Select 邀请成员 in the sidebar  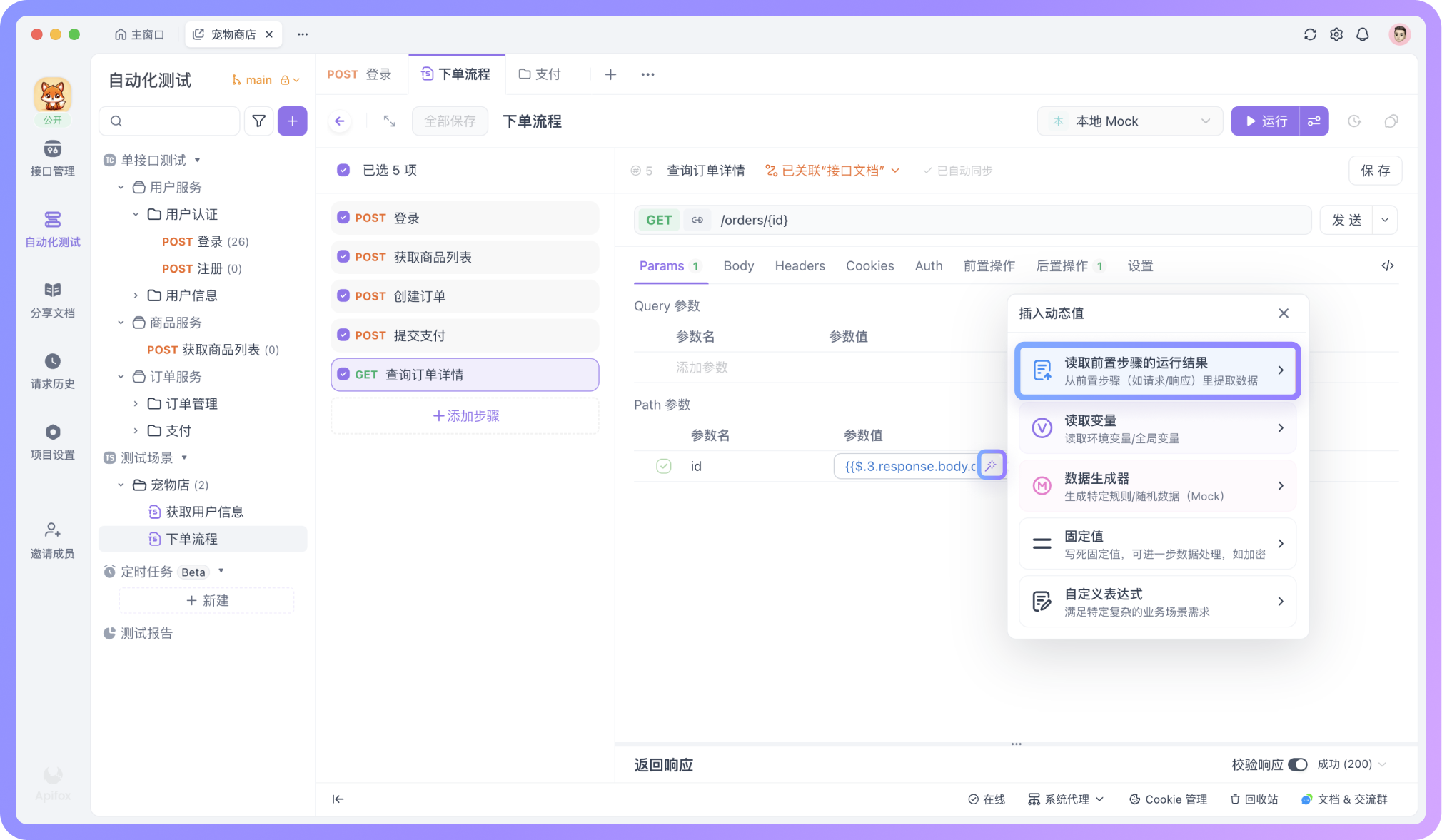52,540
